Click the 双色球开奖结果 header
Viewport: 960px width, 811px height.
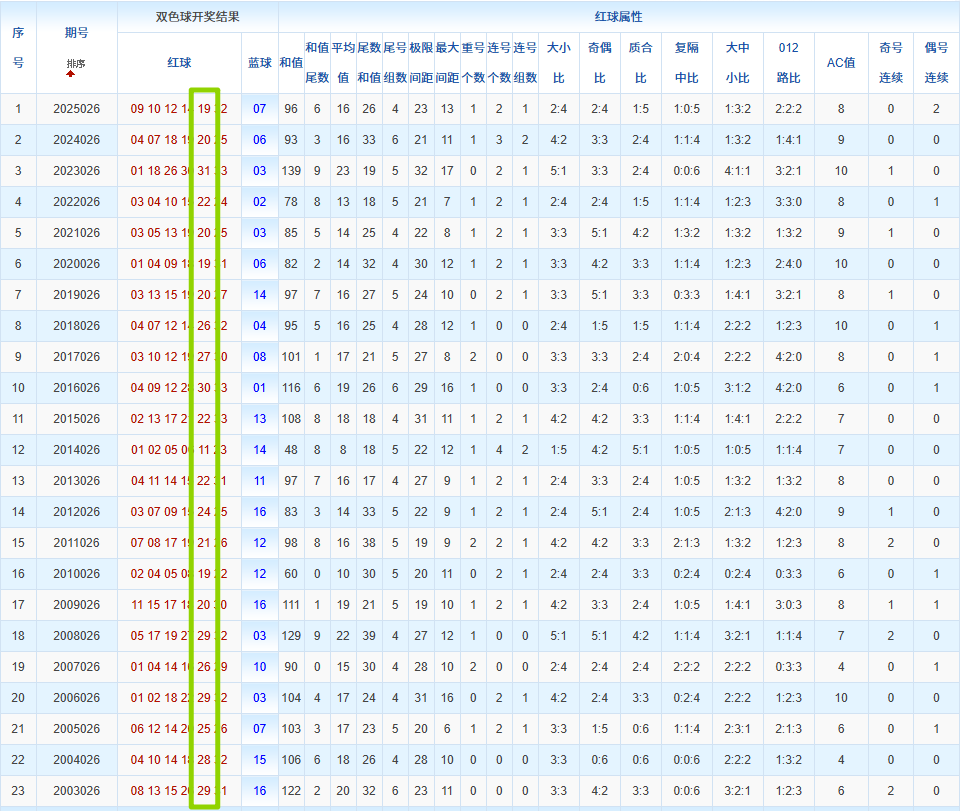pyautogui.click(x=197, y=17)
